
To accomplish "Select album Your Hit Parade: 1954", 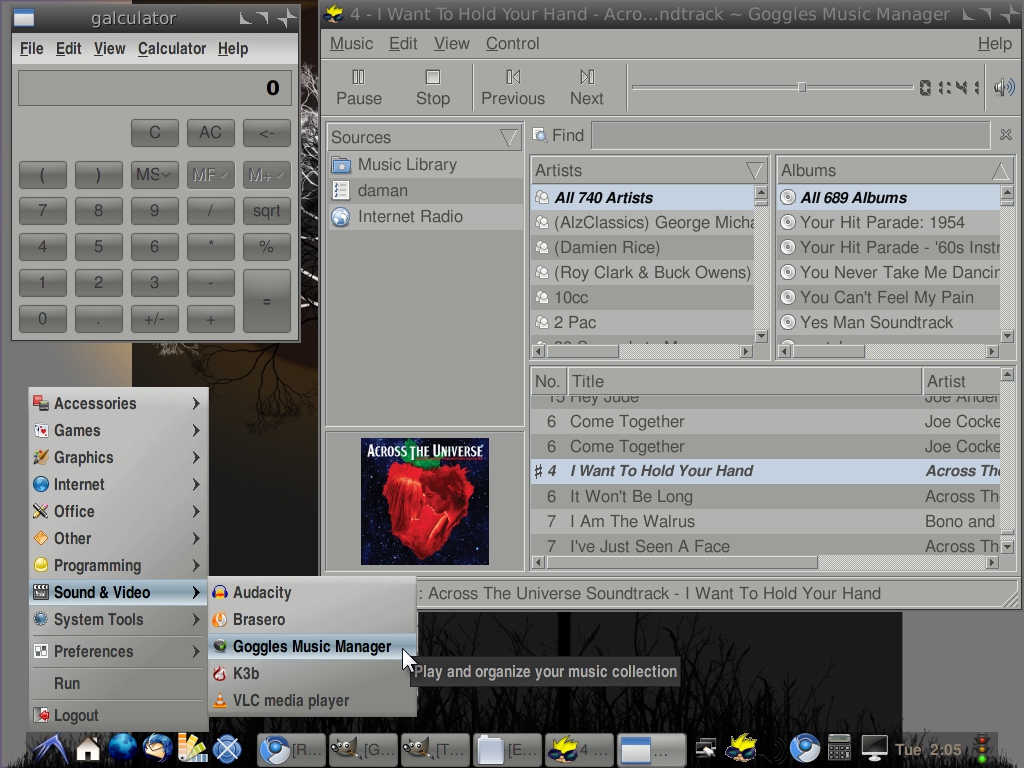I will [888, 222].
